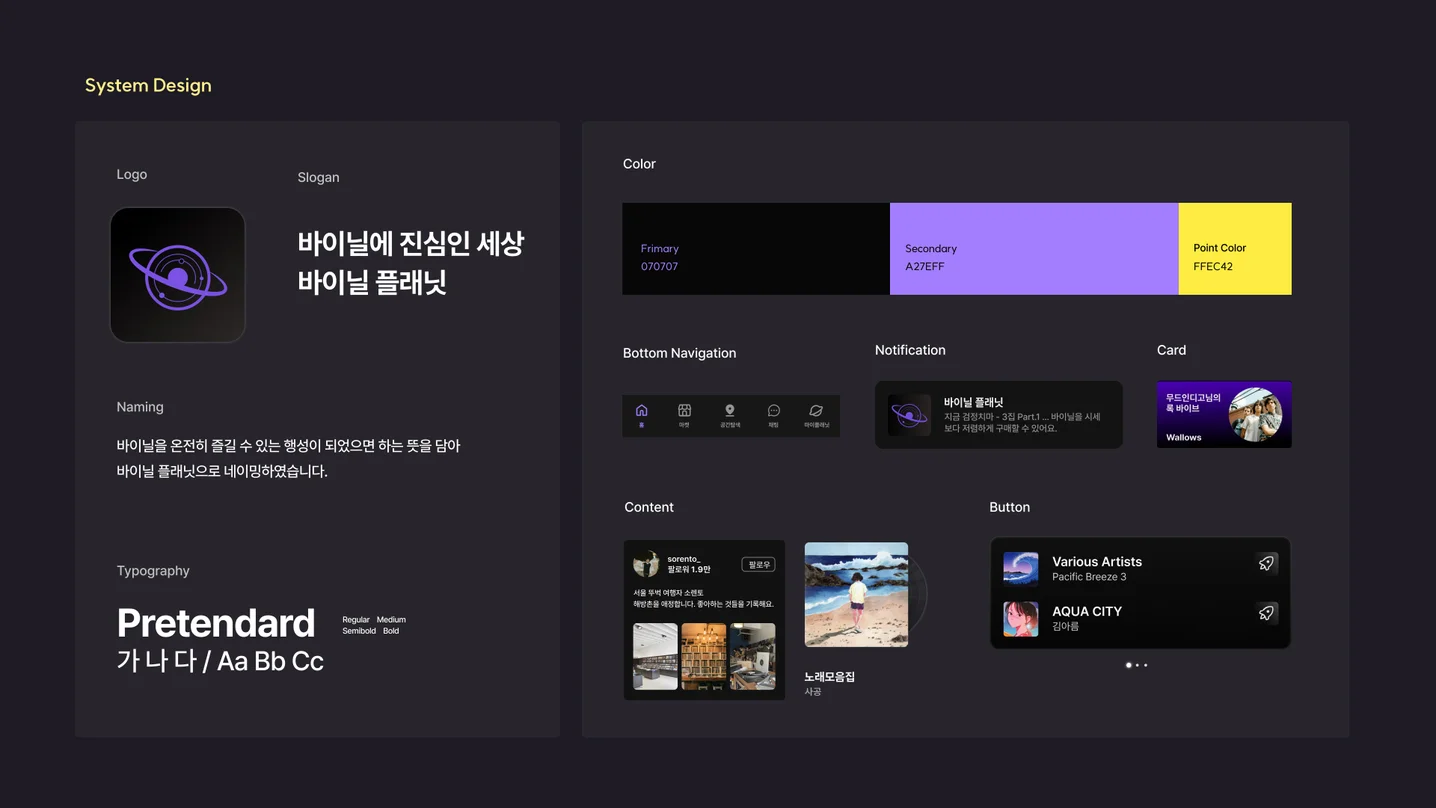Click the Notification section label
The height and width of the screenshot is (808, 1436).
(910, 350)
